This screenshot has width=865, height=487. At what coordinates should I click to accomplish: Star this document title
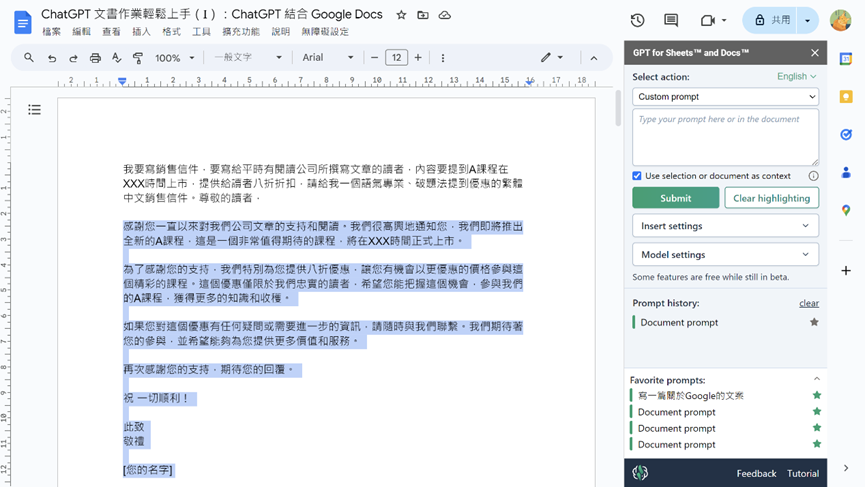point(401,15)
